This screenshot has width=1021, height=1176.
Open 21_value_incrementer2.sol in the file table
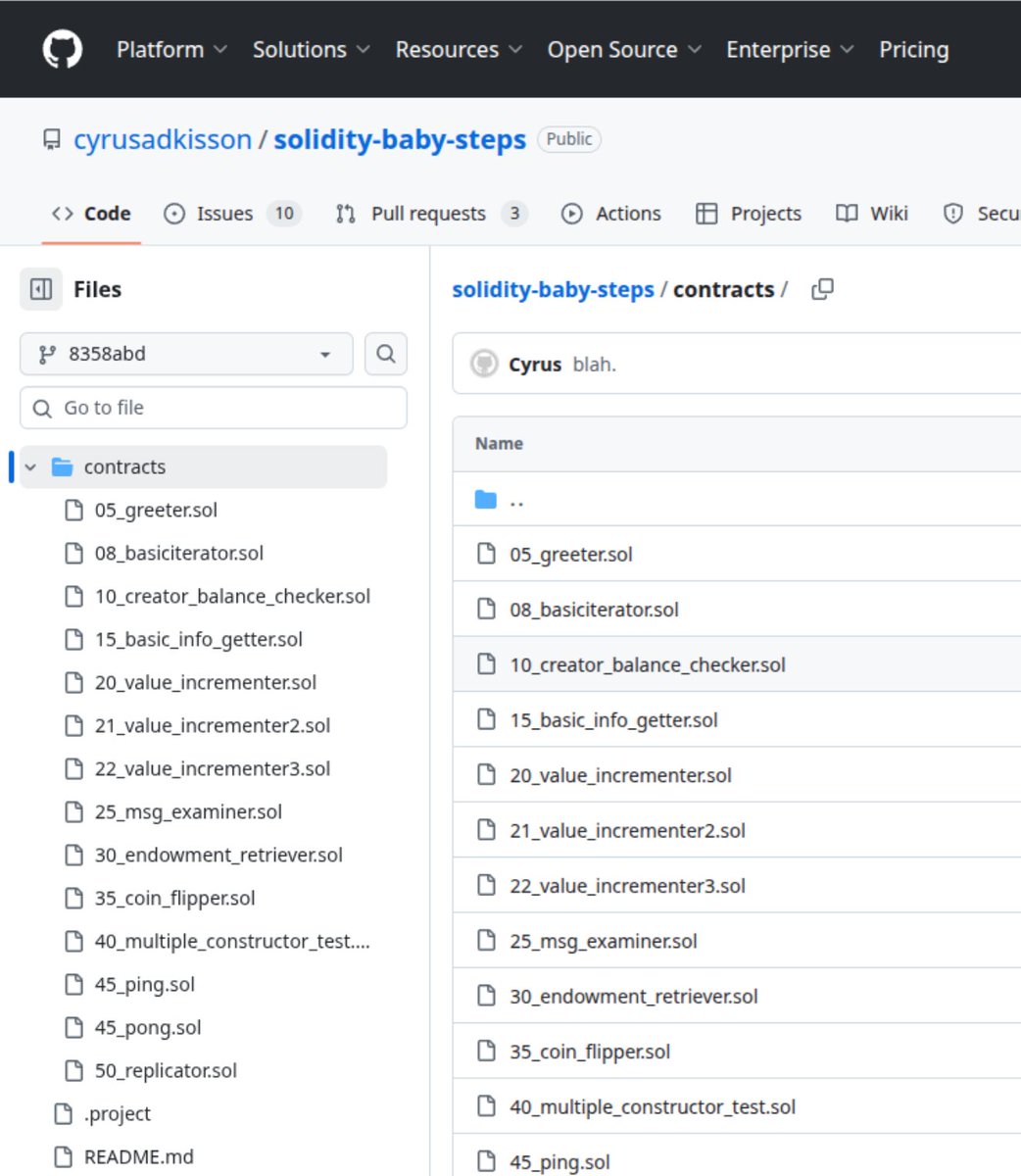coord(627,831)
